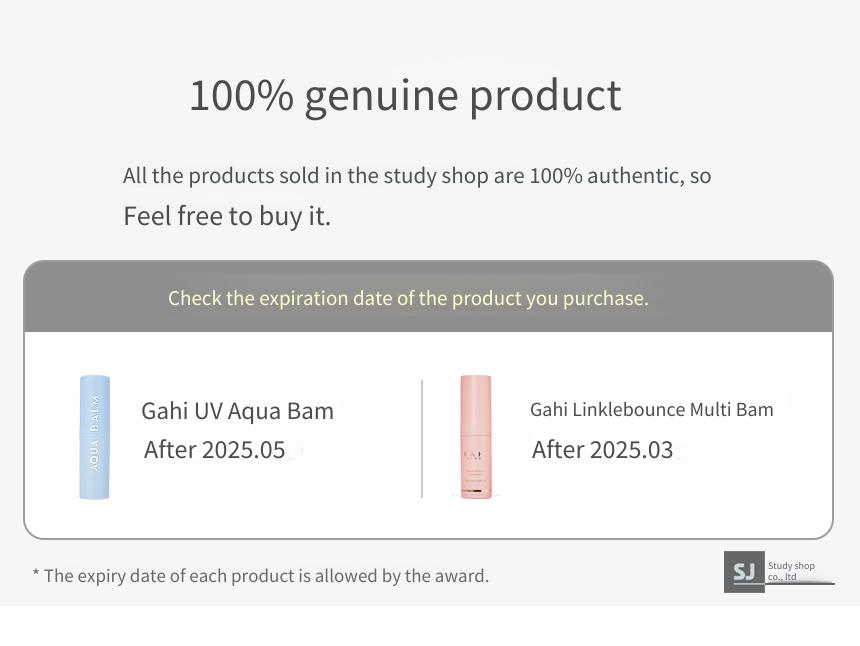Click the products are 100% authentic sentence

417,176
